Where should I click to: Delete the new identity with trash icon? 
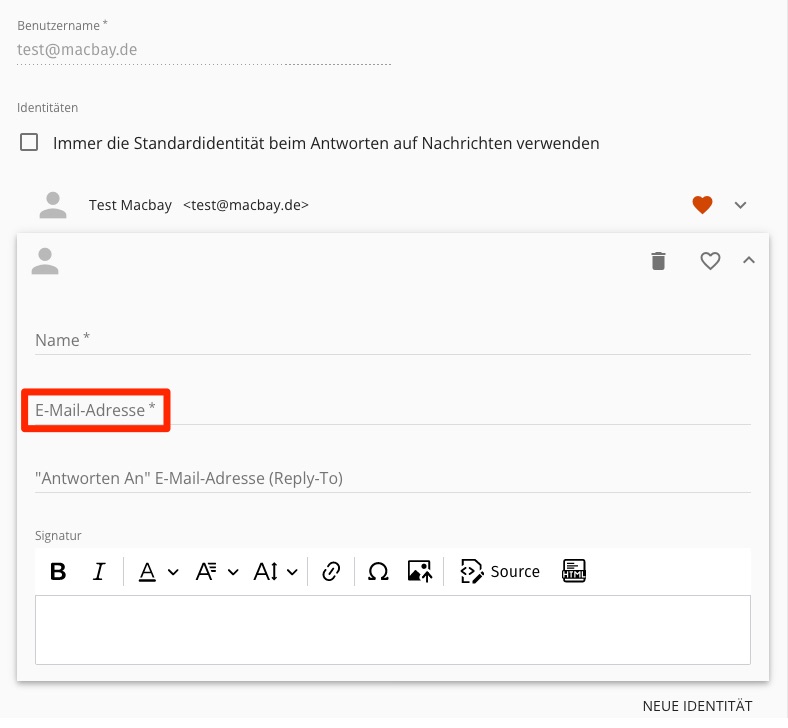(658, 262)
